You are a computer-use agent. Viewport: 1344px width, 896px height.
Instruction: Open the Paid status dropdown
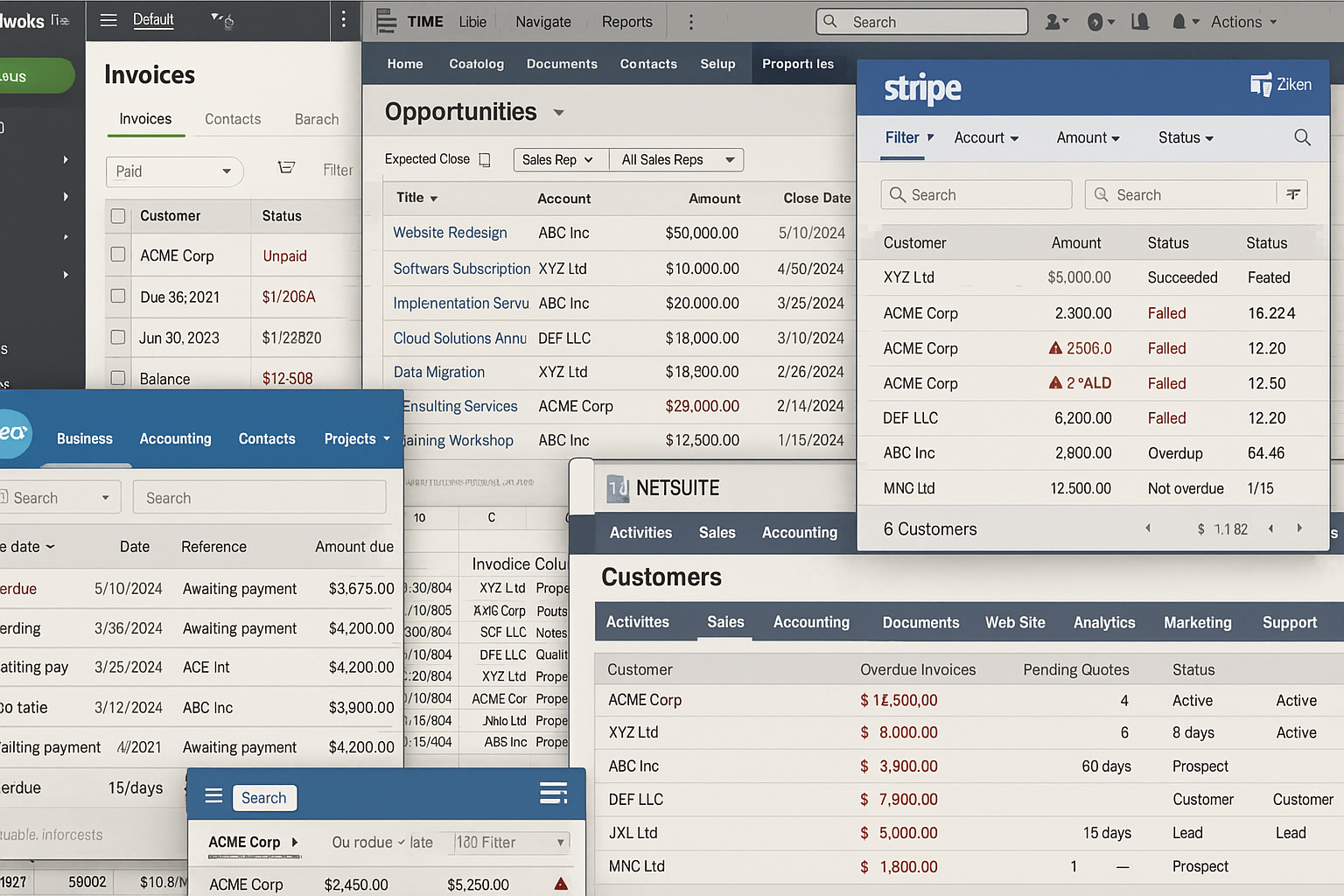coord(174,171)
